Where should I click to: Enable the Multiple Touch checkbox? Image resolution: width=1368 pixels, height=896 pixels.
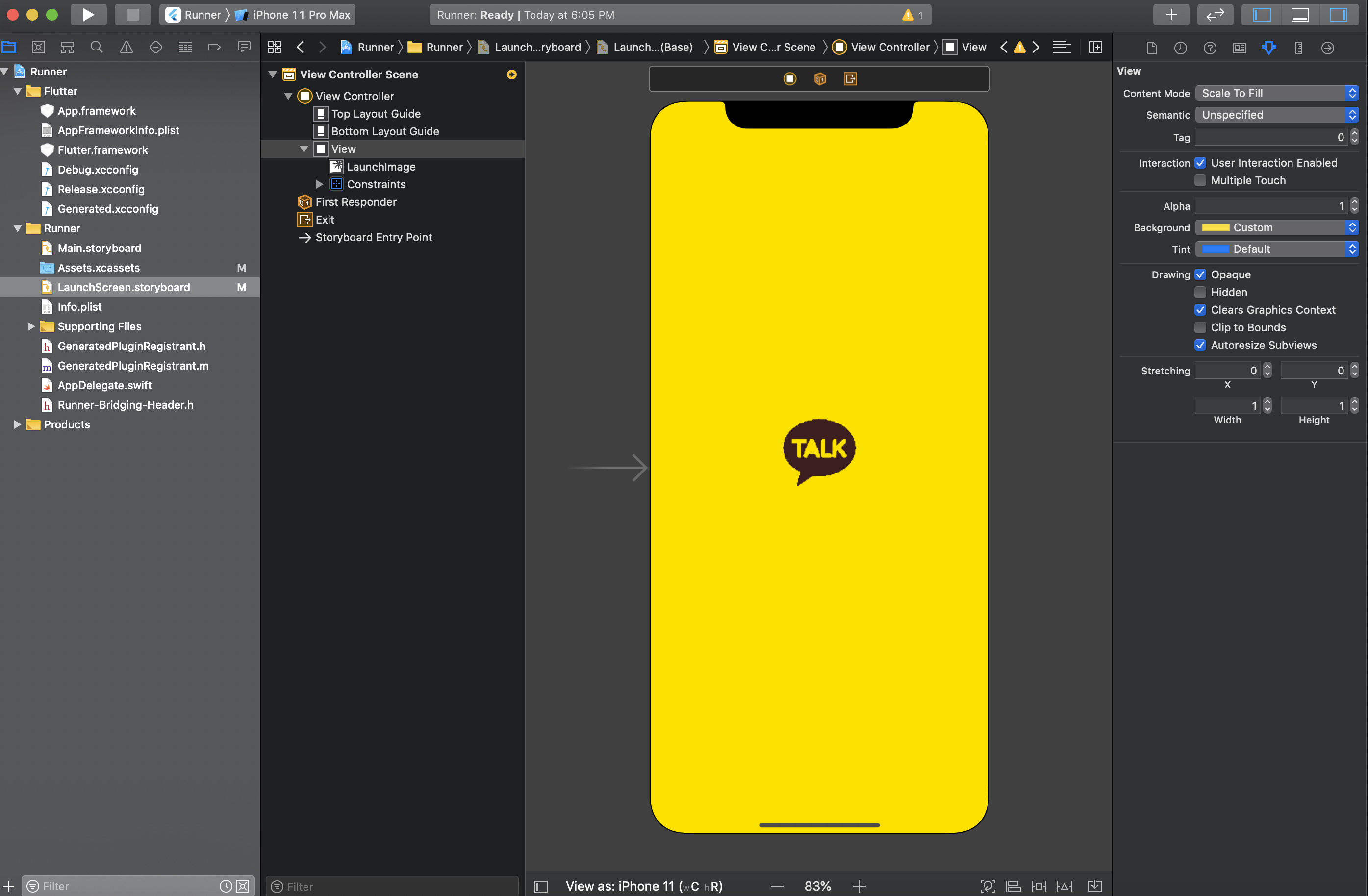point(1200,180)
